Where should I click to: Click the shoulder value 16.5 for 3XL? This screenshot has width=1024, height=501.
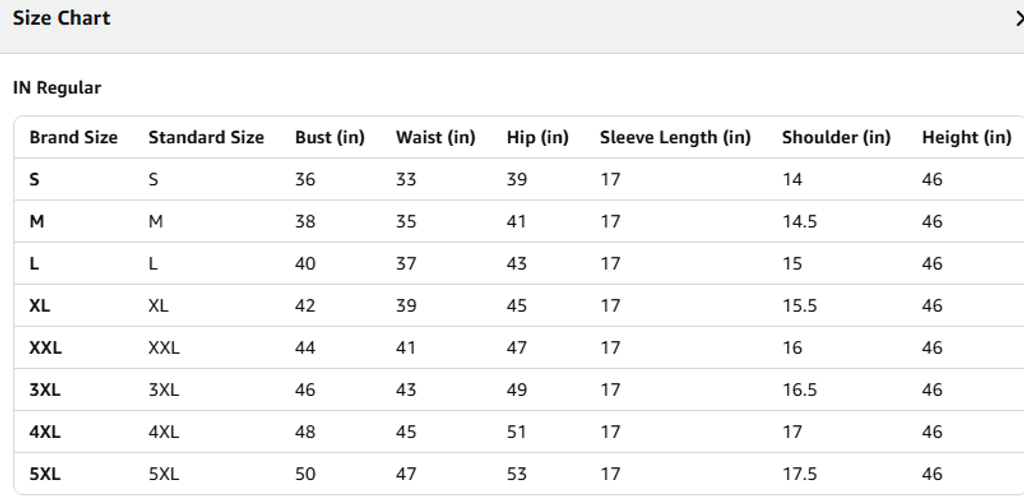click(799, 391)
